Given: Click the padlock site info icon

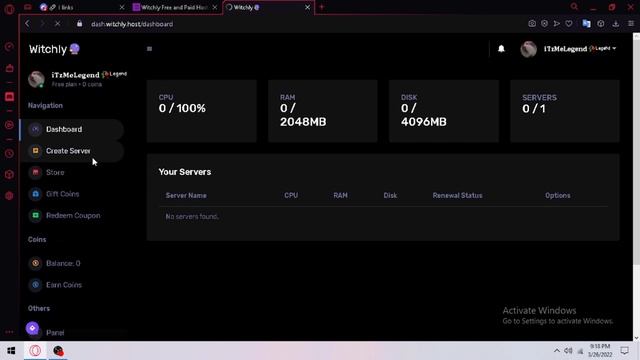Looking at the screenshot, I should [x=80, y=24].
